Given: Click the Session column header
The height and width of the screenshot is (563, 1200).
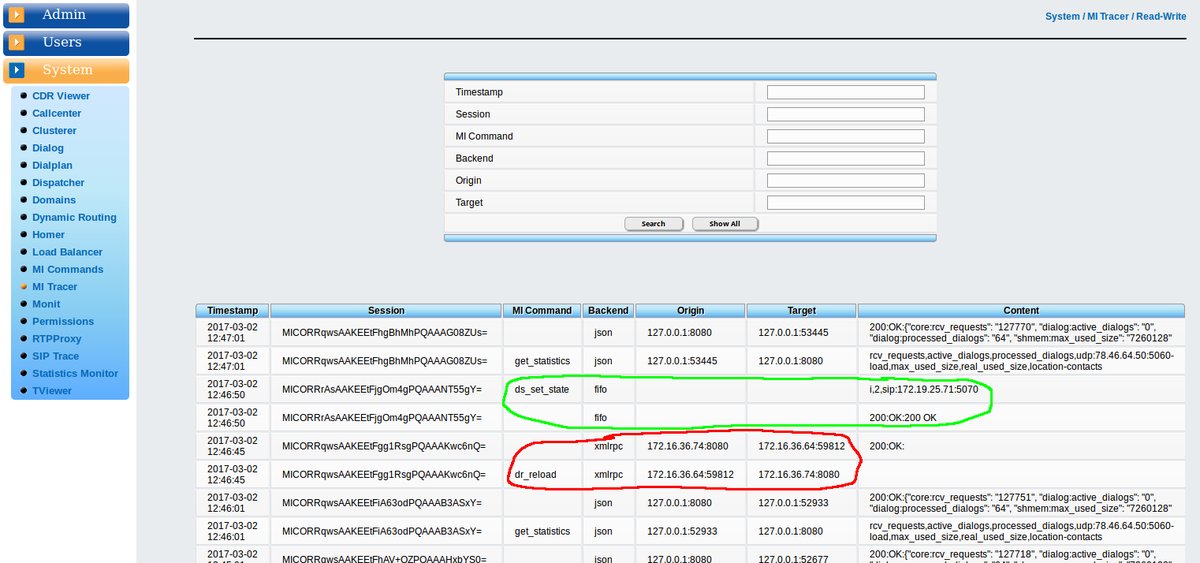Looking at the screenshot, I should coord(385,311).
